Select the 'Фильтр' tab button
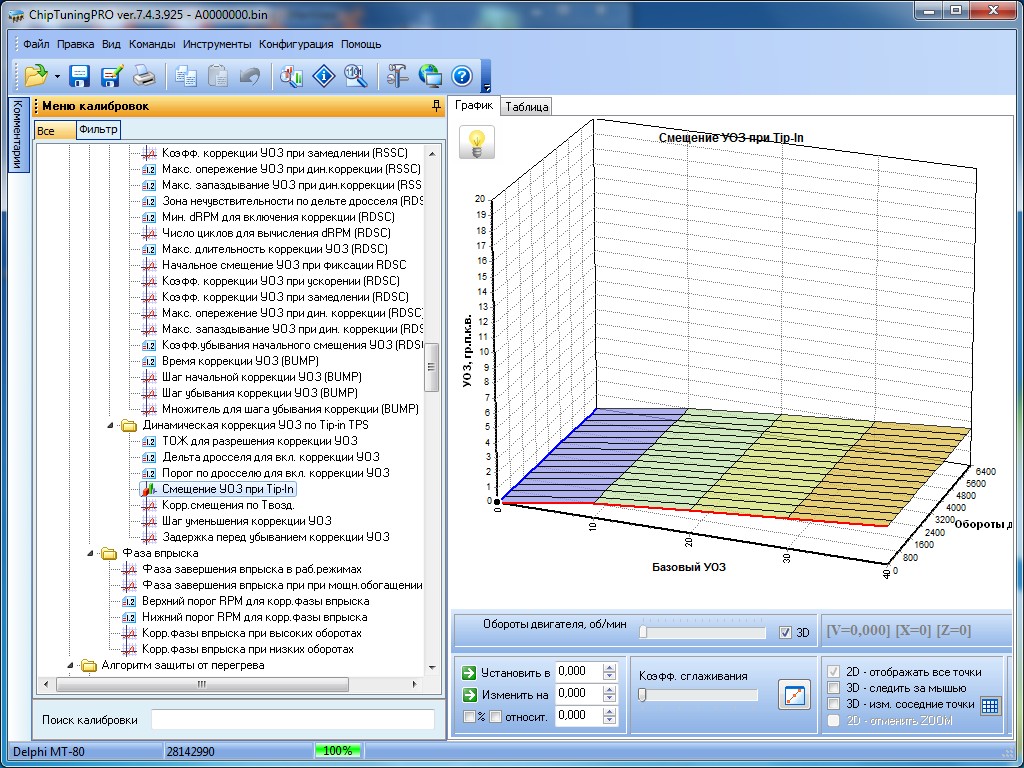Viewport: 1024px width, 768px height. click(x=98, y=130)
